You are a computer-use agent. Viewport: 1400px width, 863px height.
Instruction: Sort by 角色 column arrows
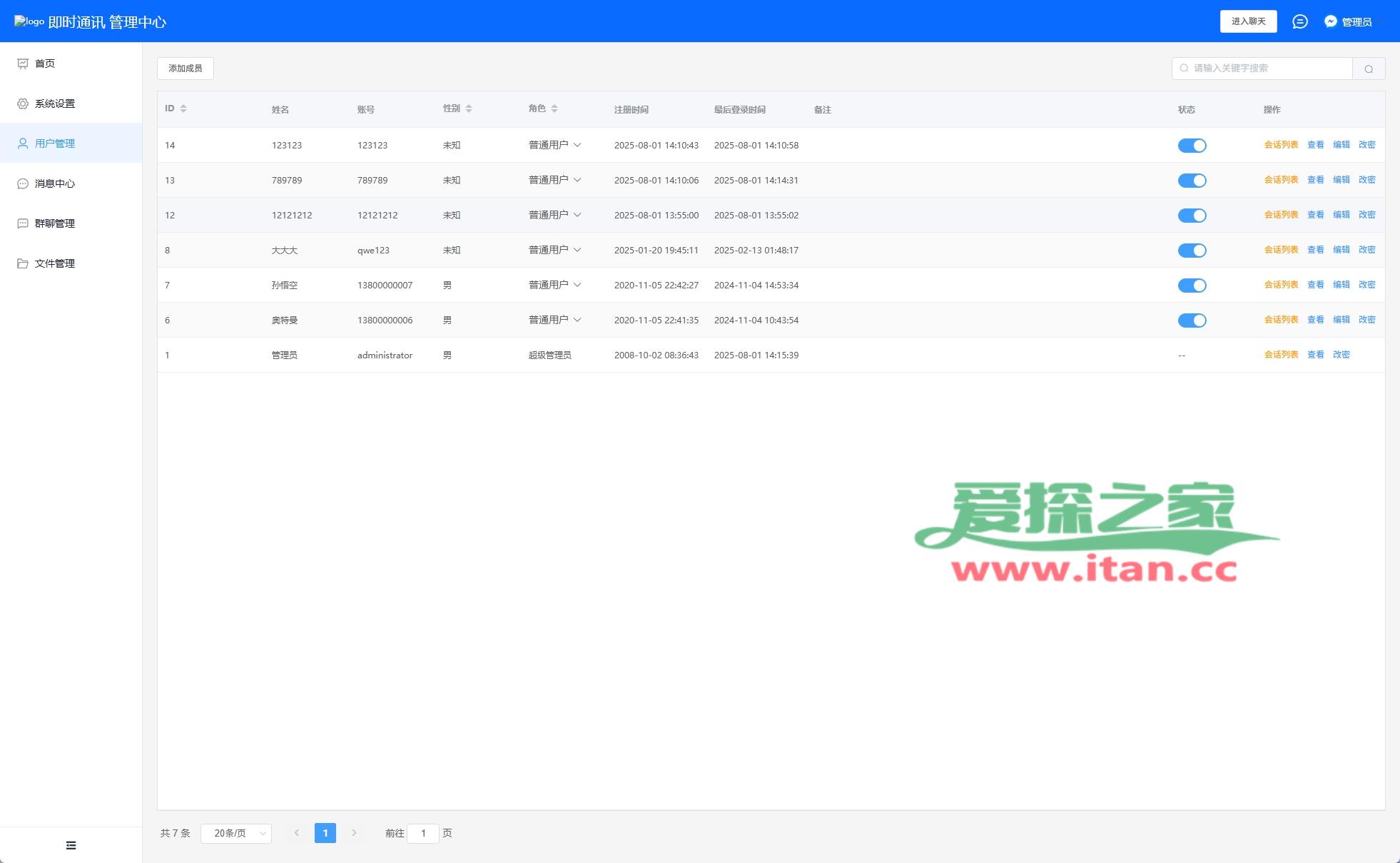coord(554,108)
